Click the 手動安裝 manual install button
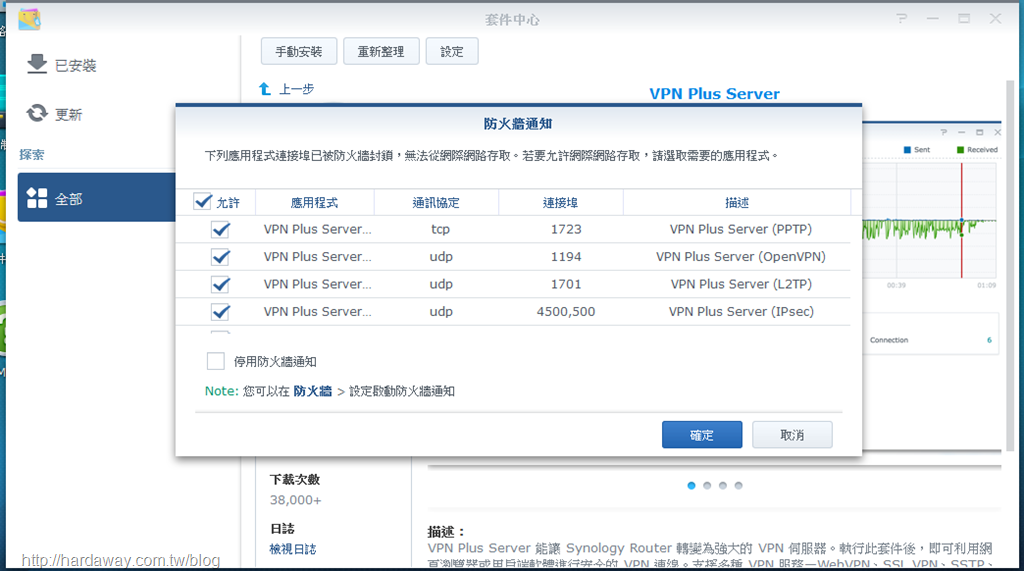Image resolution: width=1024 pixels, height=571 pixels. pyautogui.click(x=298, y=51)
